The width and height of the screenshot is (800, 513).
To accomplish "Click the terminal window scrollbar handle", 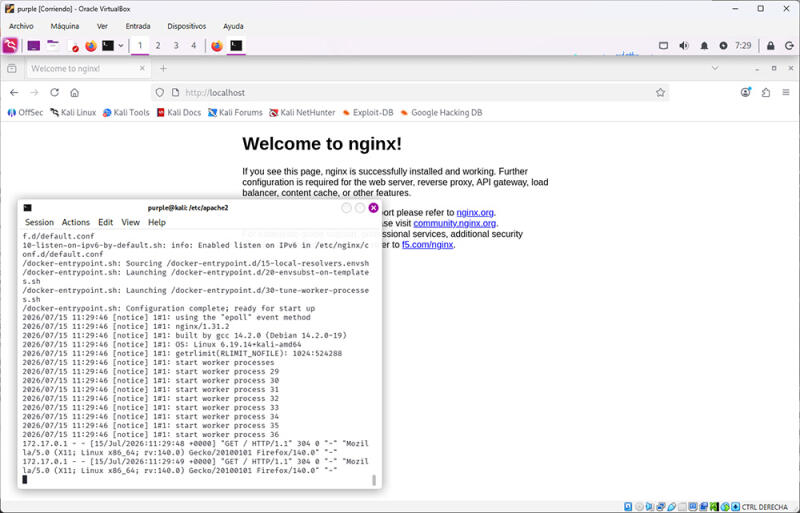I will pos(374,480).
